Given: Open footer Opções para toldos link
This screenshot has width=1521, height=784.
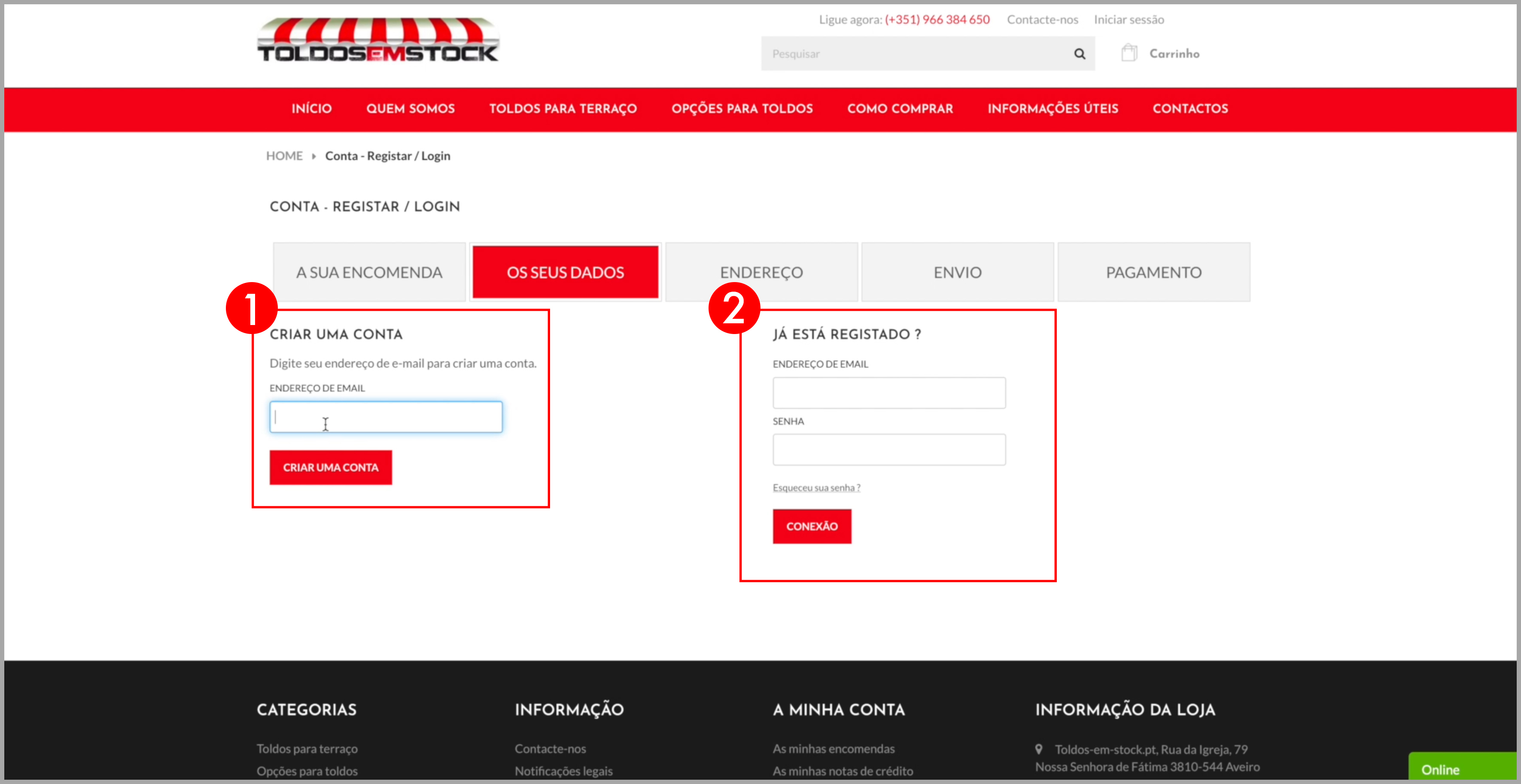Looking at the screenshot, I should click(307, 771).
